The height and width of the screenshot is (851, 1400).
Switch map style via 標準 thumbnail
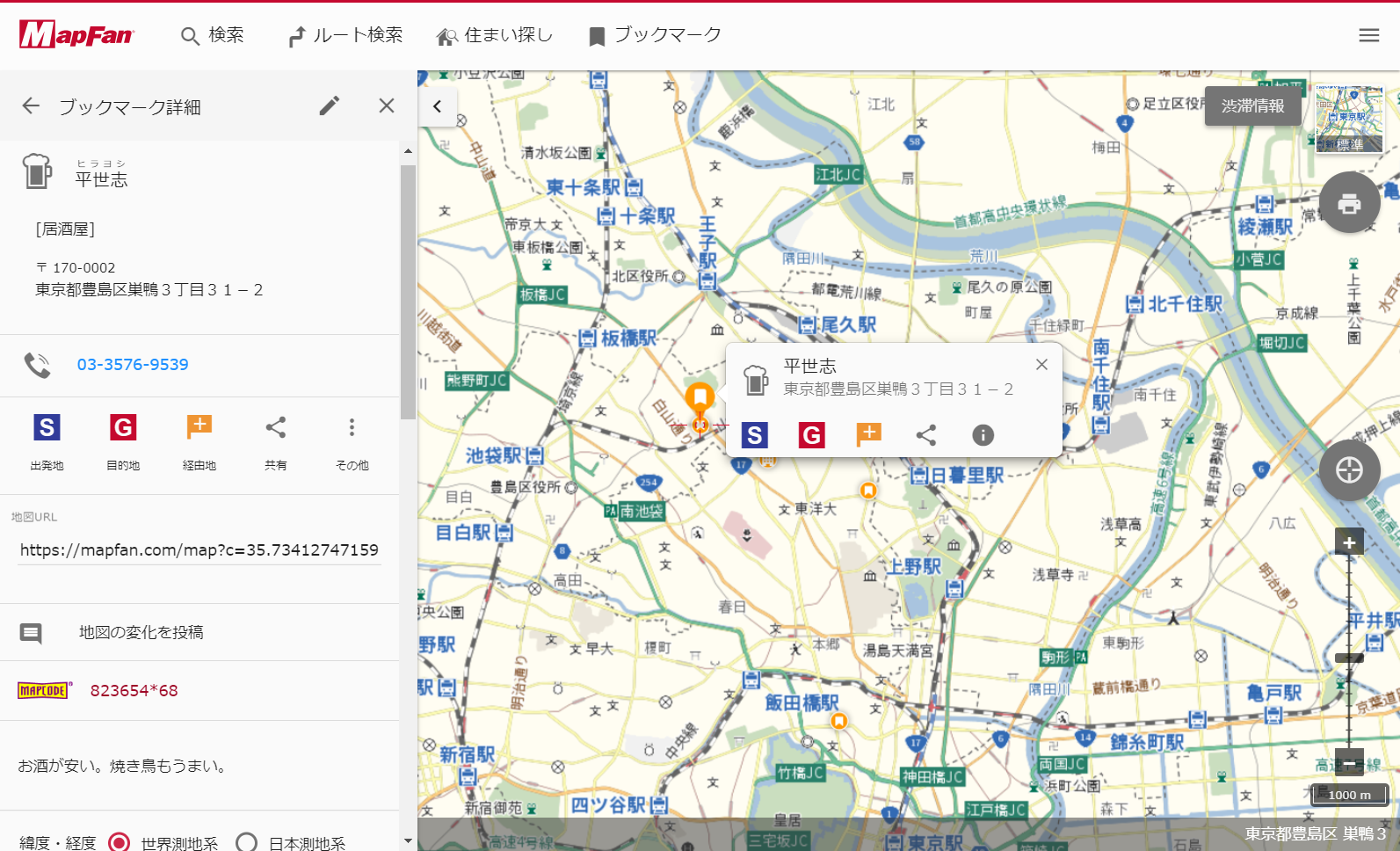pyautogui.click(x=1349, y=119)
